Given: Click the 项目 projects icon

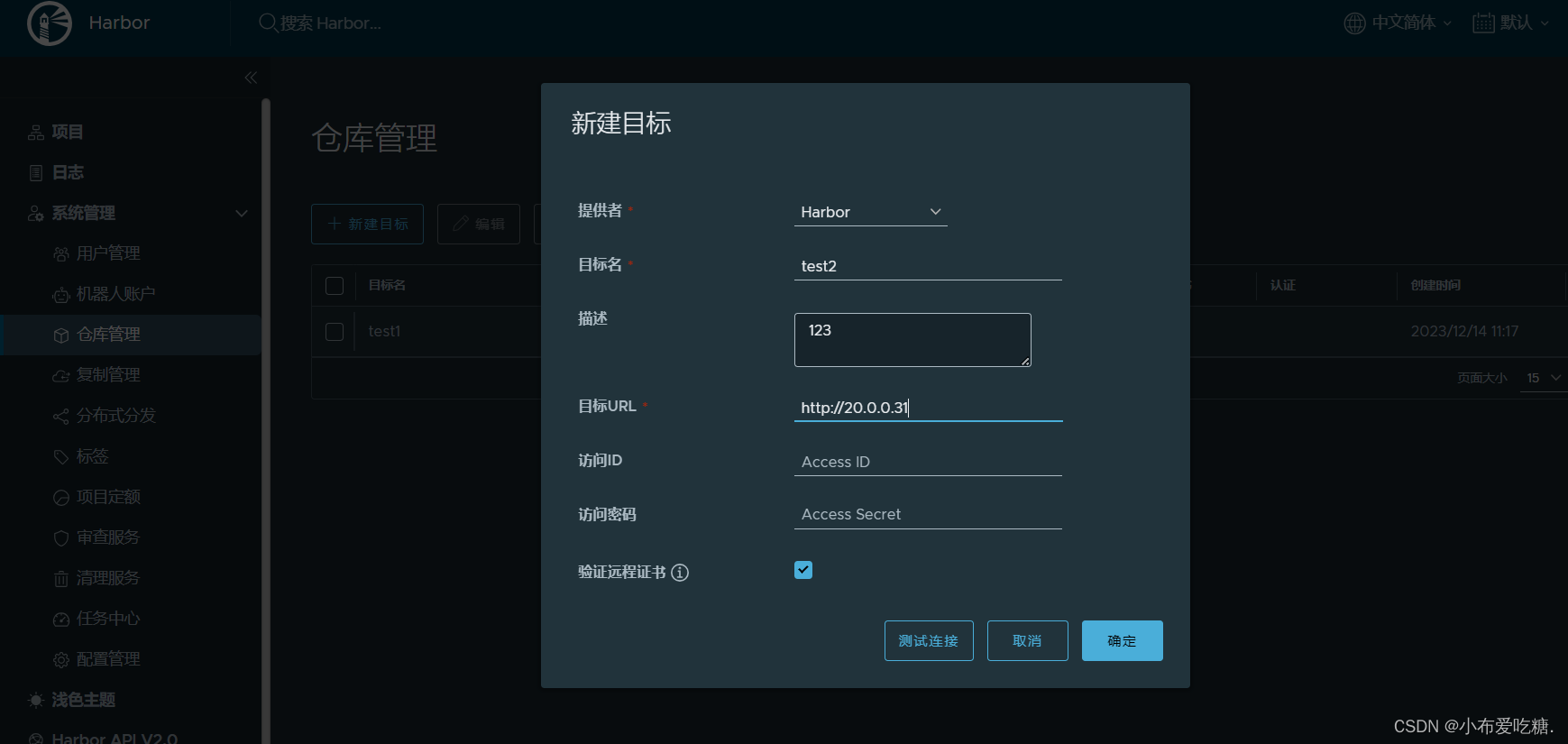Looking at the screenshot, I should point(36,133).
